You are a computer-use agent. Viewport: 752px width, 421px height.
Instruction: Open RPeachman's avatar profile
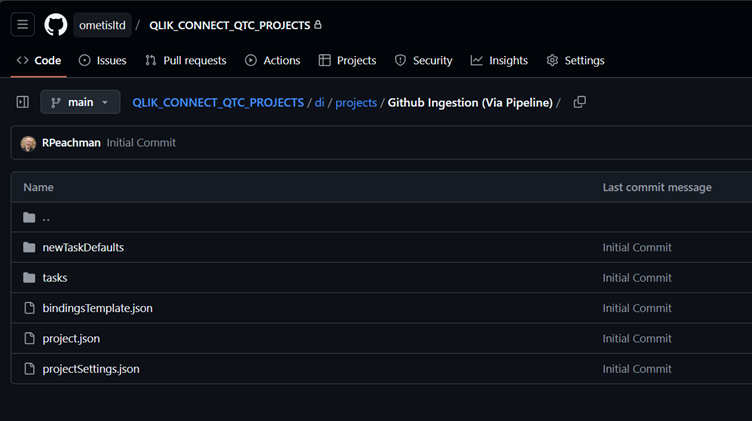point(28,143)
